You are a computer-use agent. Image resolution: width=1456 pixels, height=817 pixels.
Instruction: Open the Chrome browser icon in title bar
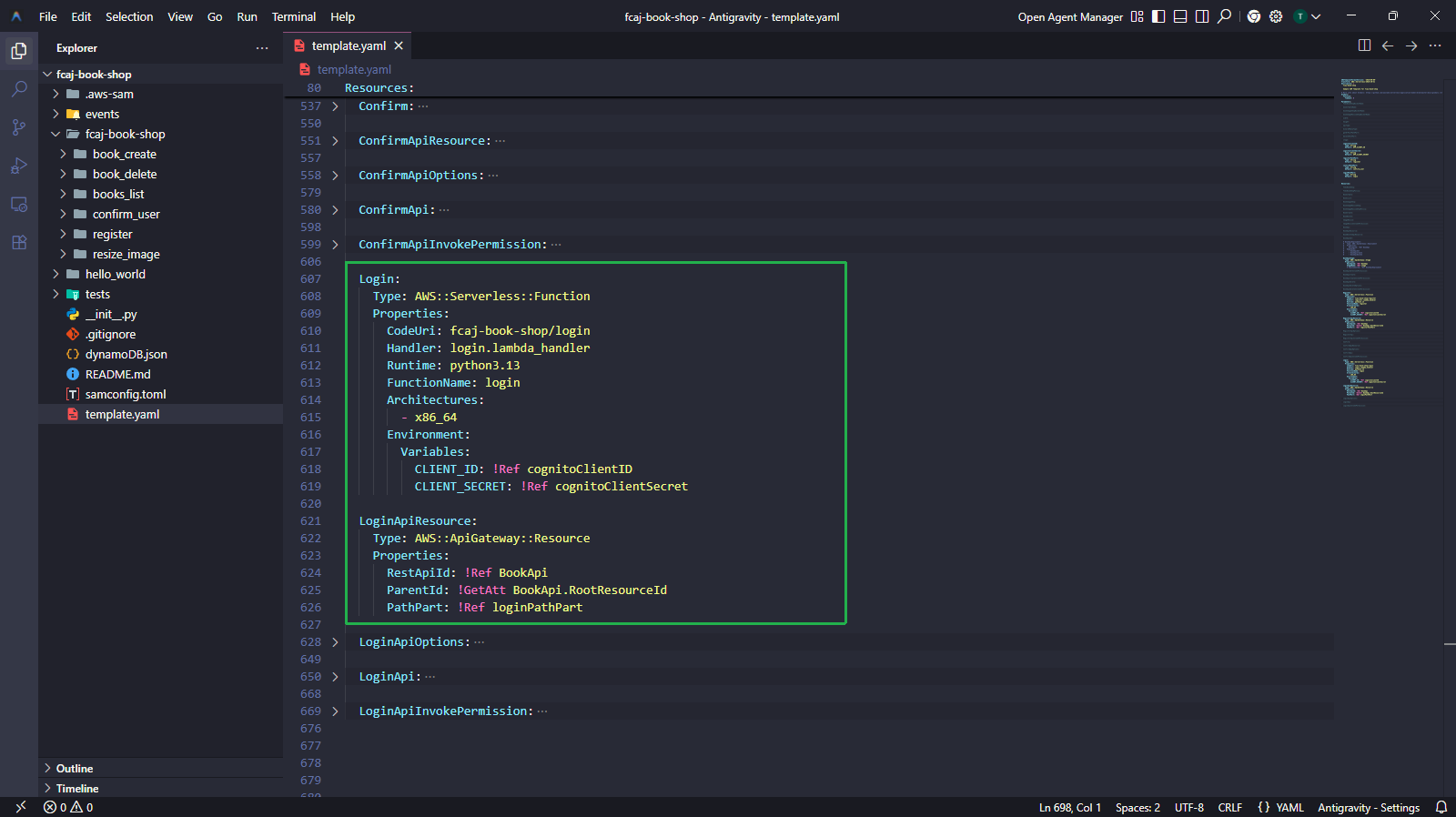pyautogui.click(x=1254, y=16)
